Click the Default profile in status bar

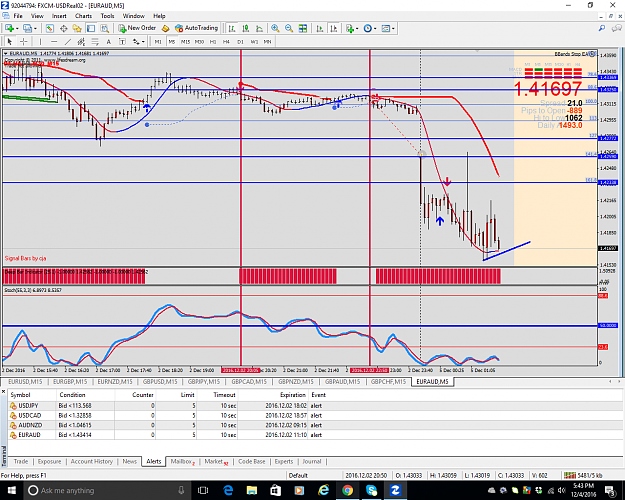(x=298, y=475)
